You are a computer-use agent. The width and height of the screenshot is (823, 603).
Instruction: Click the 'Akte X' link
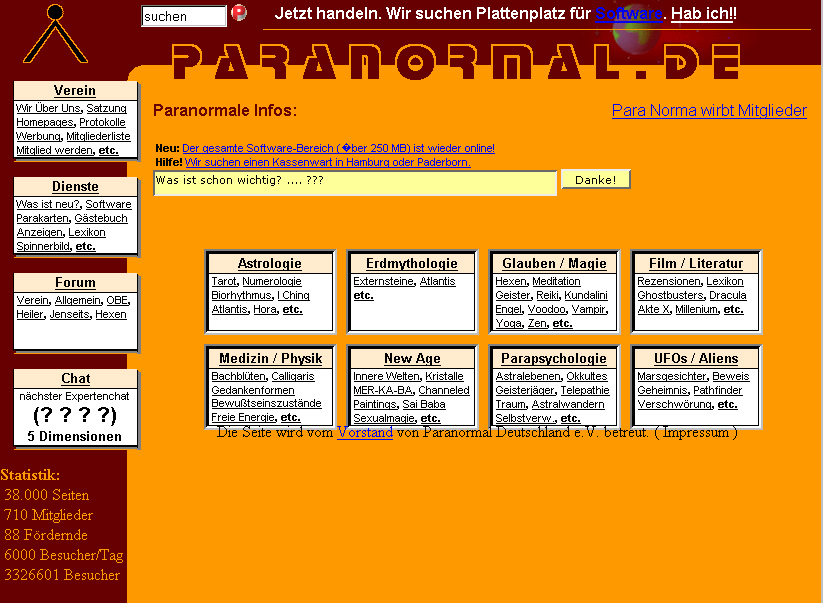click(x=653, y=310)
